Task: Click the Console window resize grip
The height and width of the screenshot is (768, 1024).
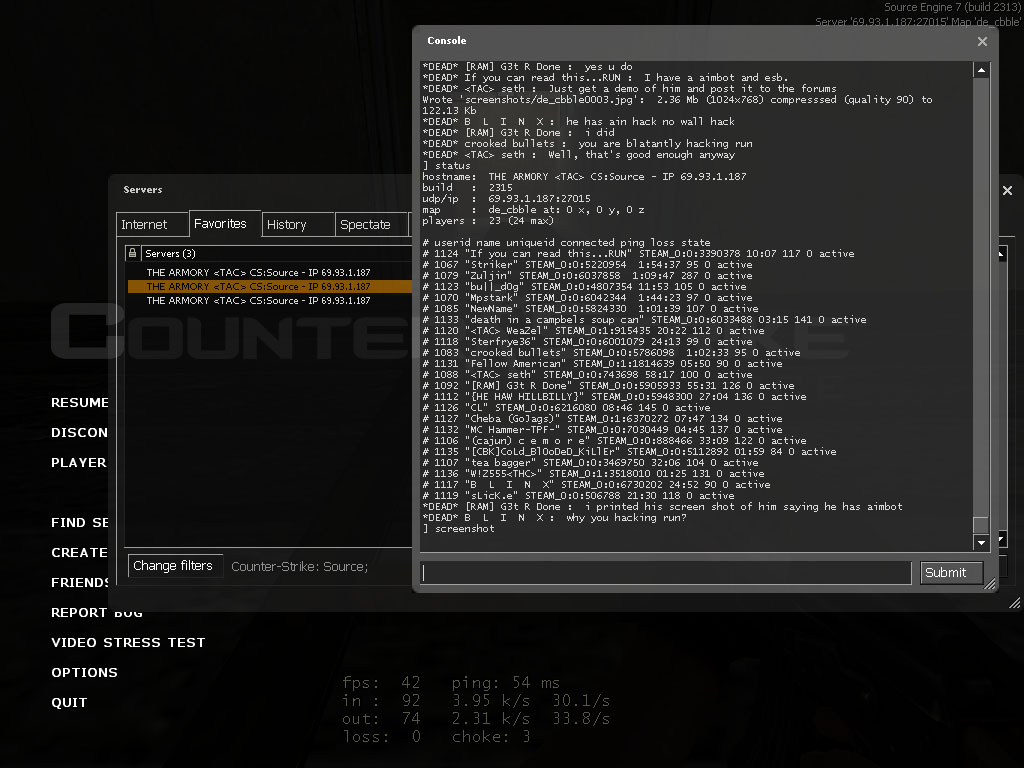Action: click(x=991, y=585)
